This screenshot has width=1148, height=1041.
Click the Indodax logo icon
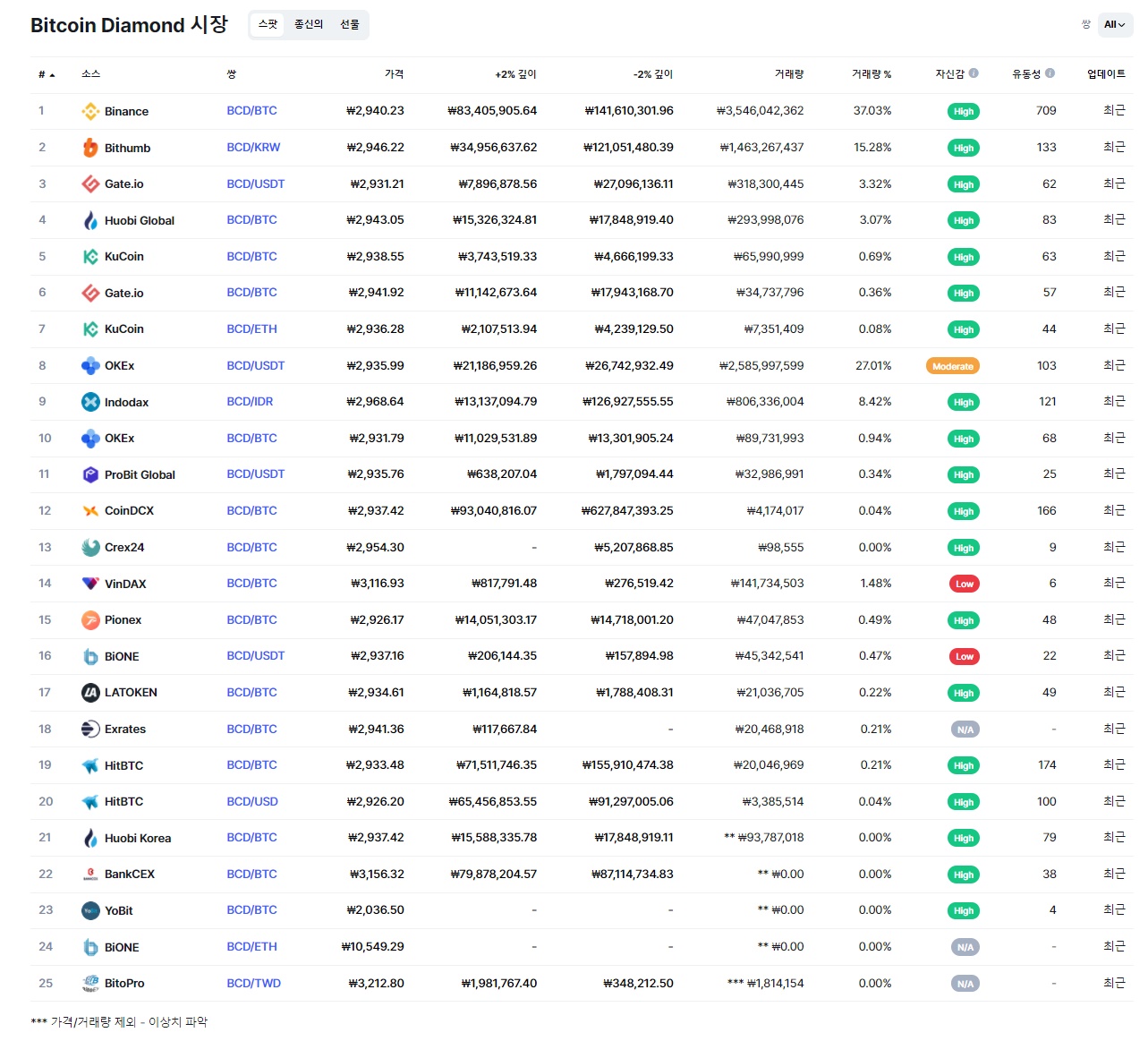point(90,402)
